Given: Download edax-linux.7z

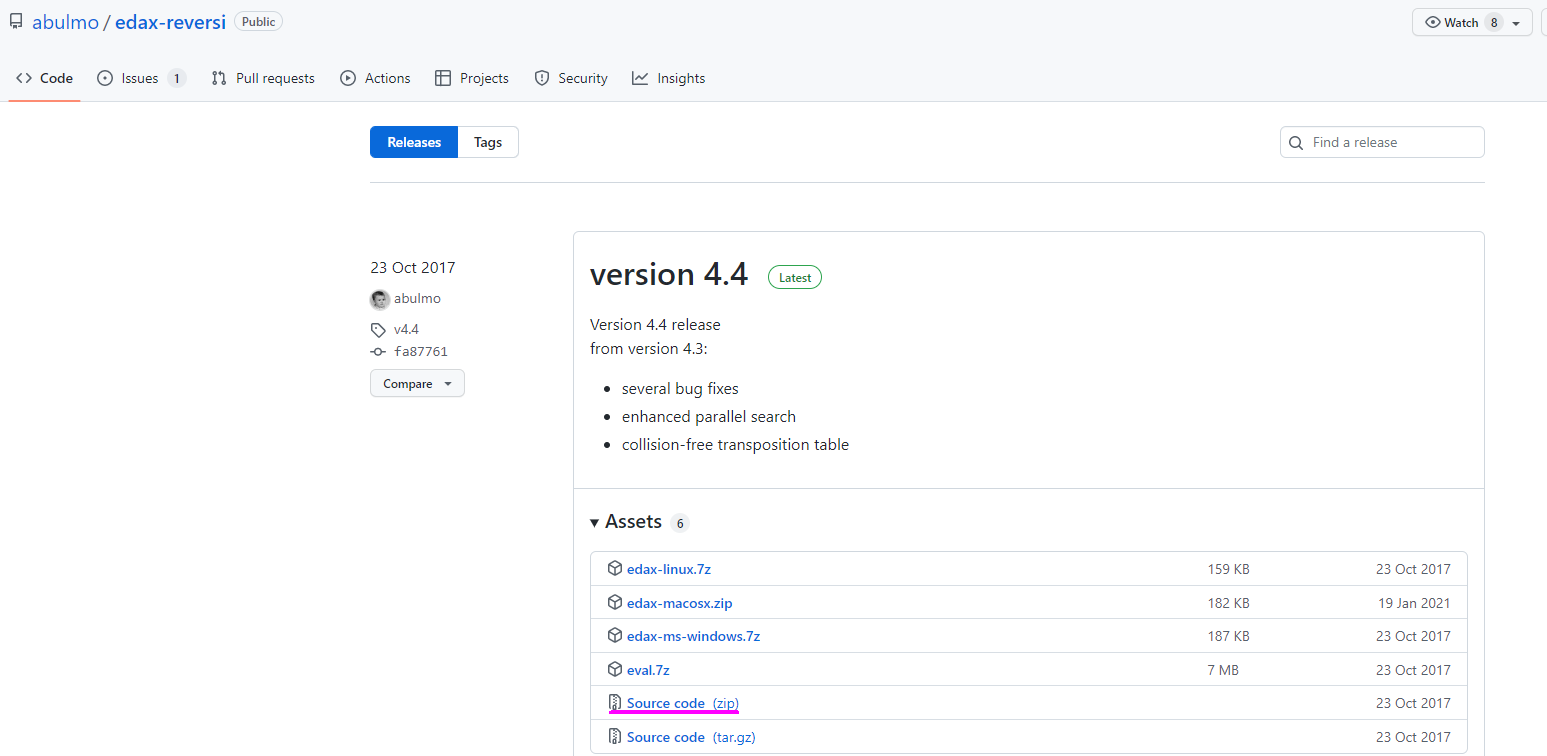Looking at the screenshot, I should (669, 569).
